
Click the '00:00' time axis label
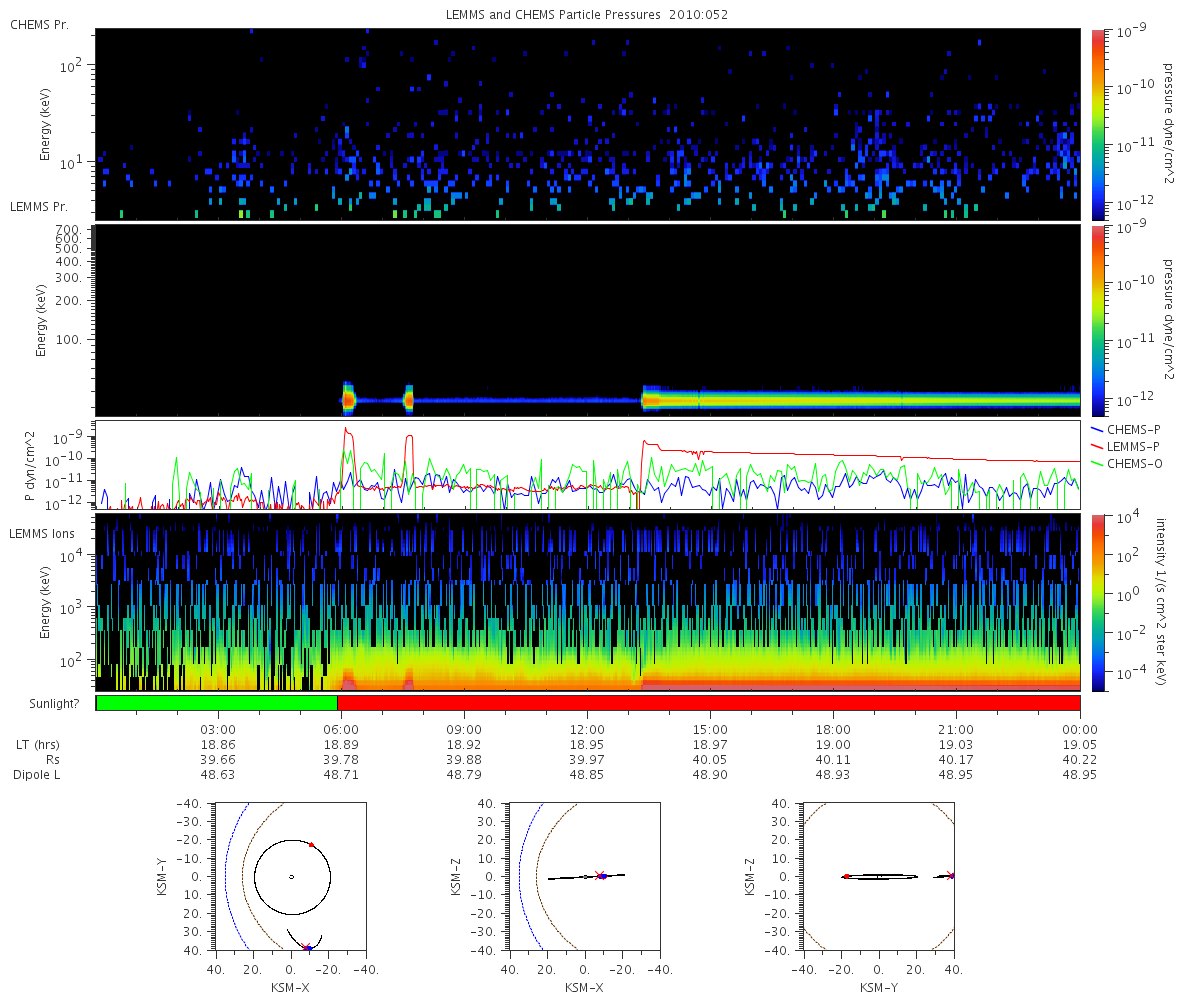pos(1080,729)
